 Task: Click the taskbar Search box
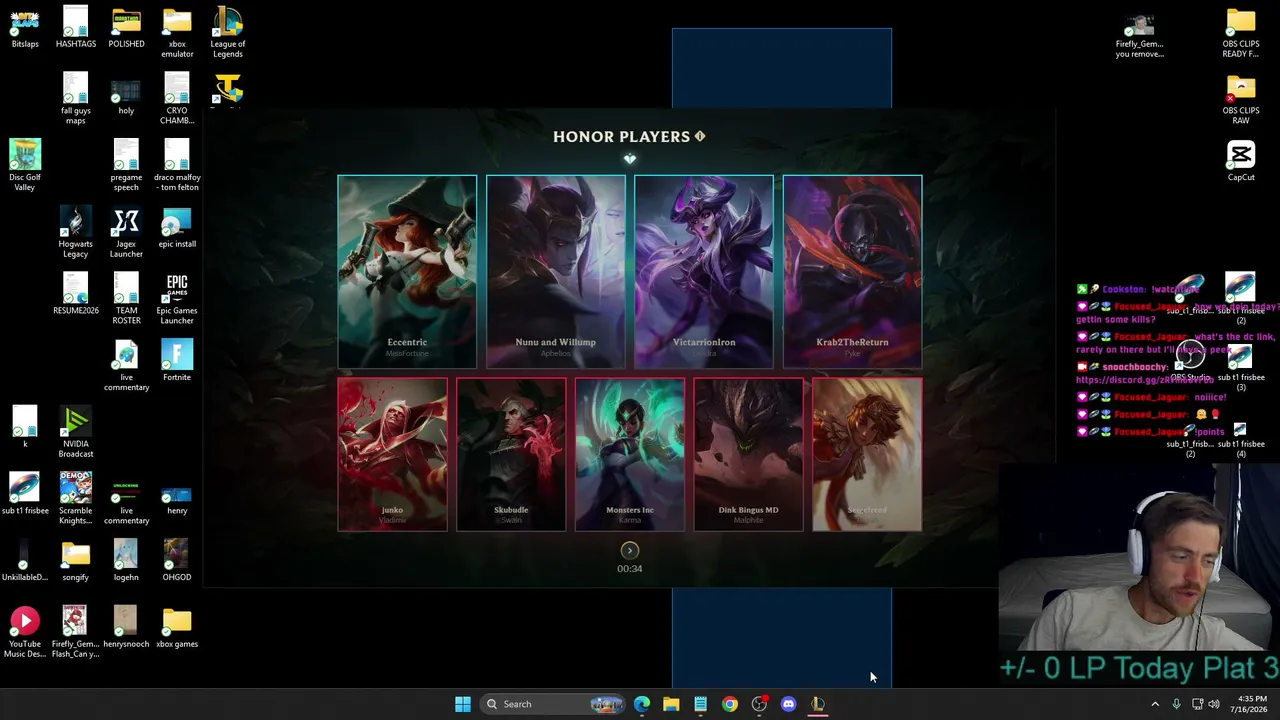pyautogui.click(x=553, y=704)
